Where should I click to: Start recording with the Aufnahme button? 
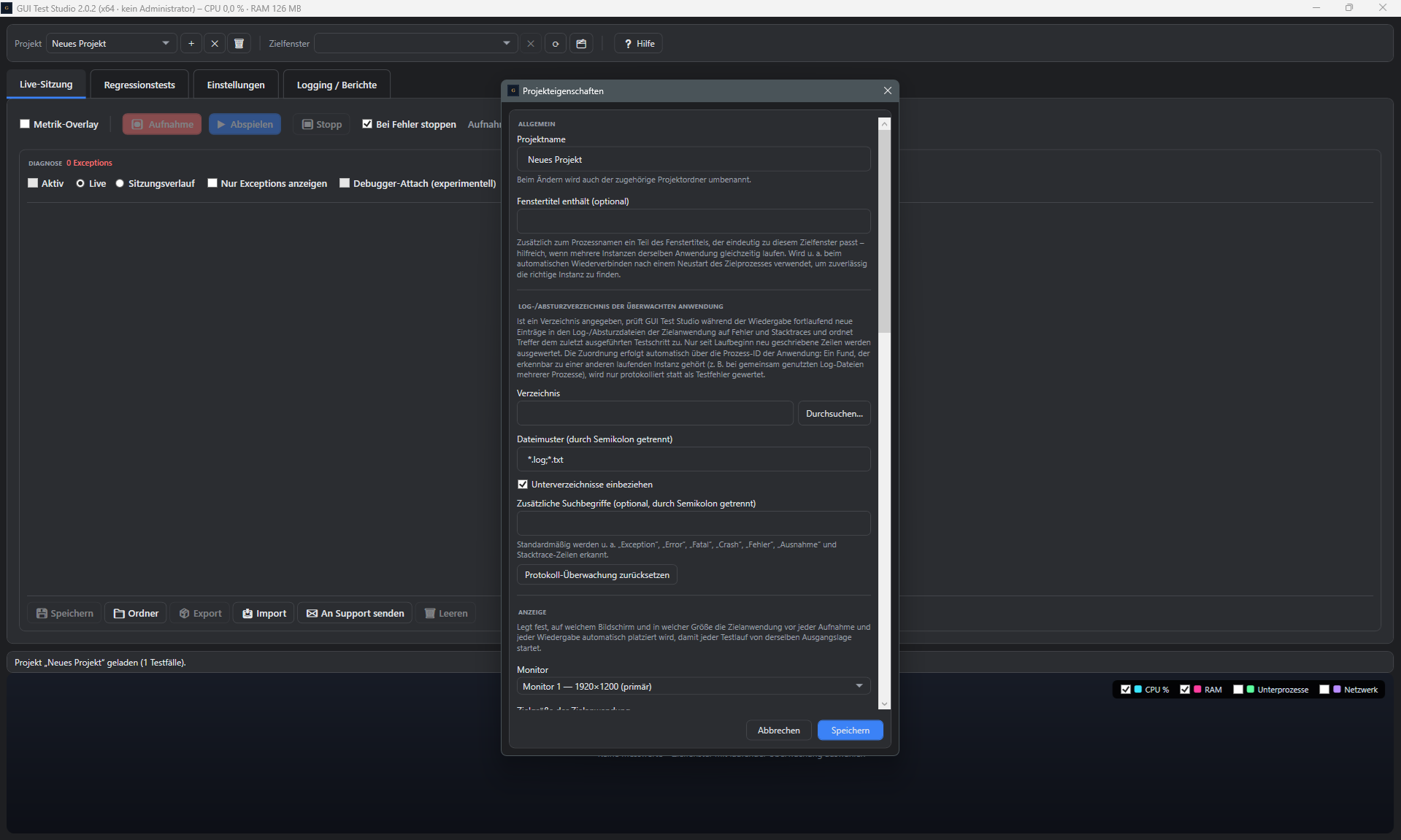162,124
